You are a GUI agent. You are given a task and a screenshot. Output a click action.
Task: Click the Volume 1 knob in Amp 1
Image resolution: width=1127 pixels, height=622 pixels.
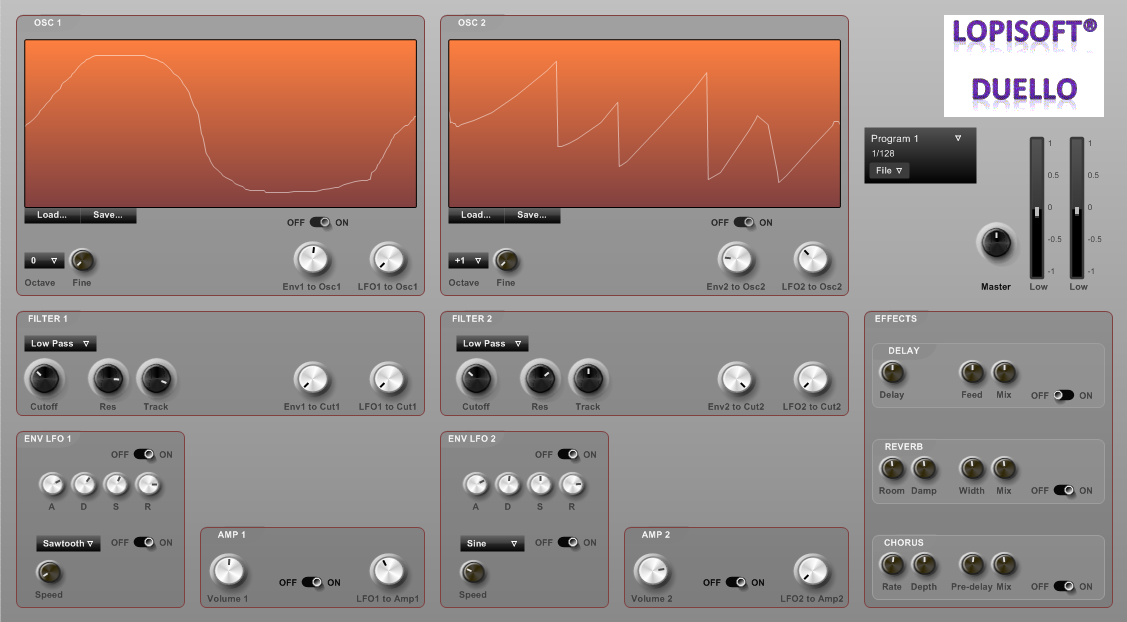(227, 572)
